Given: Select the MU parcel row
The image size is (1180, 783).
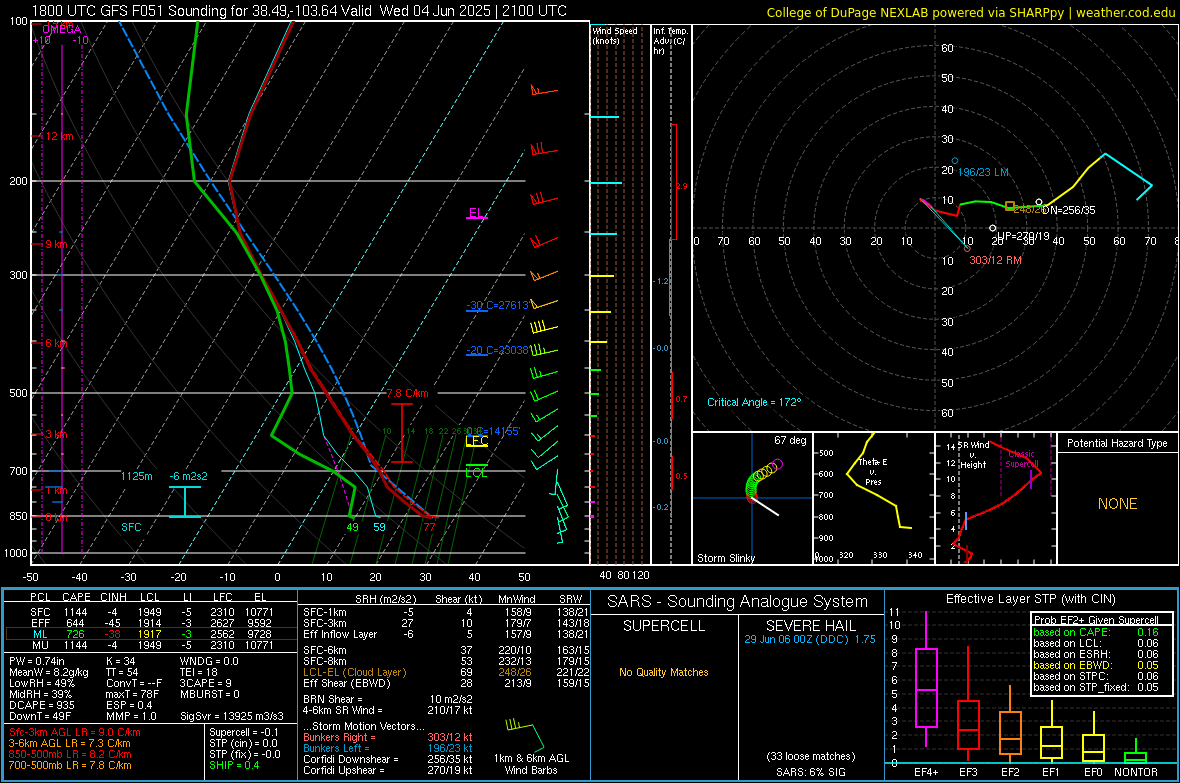Looking at the screenshot, I should 151,645.
